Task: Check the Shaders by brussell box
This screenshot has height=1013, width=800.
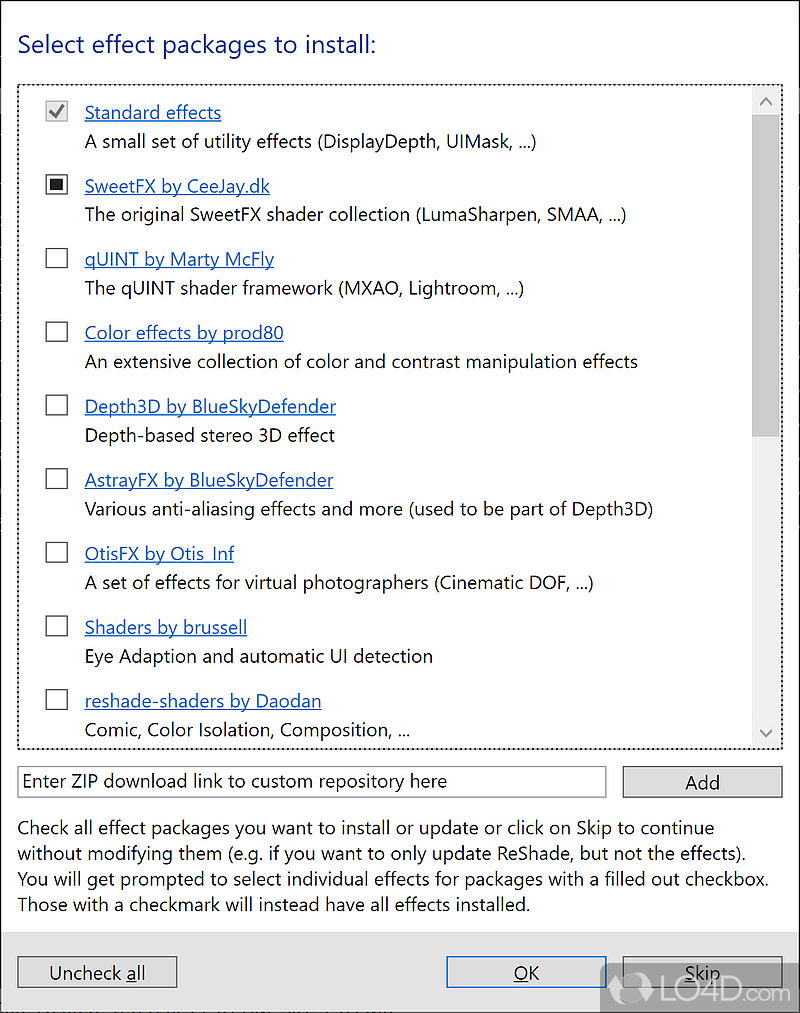Action: [x=57, y=627]
